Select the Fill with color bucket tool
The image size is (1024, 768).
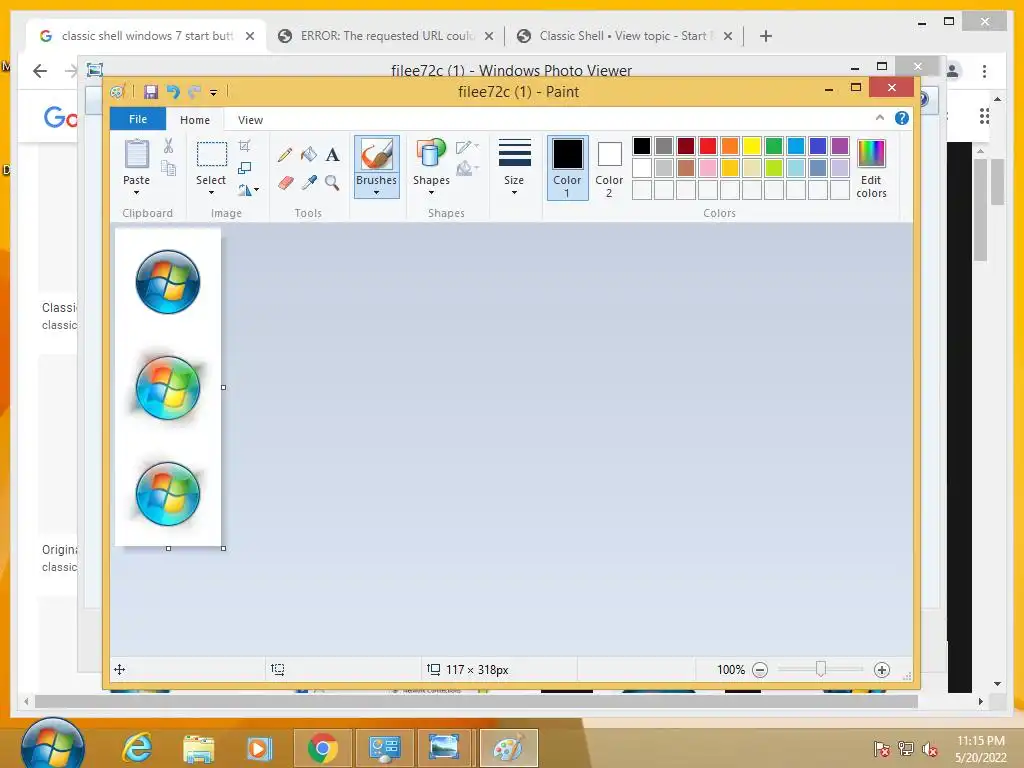click(x=309, y=155)
